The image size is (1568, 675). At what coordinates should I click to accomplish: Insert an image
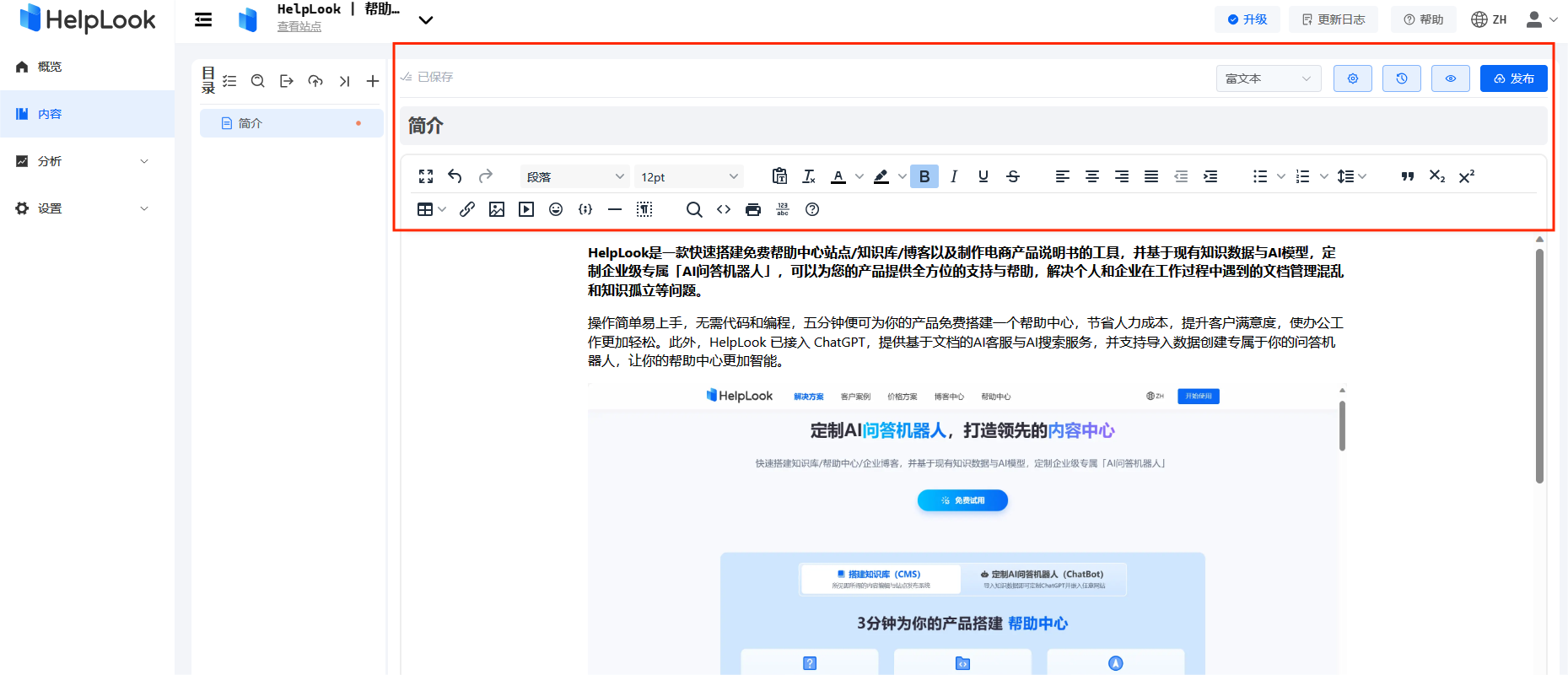click(x=497, y=209)
